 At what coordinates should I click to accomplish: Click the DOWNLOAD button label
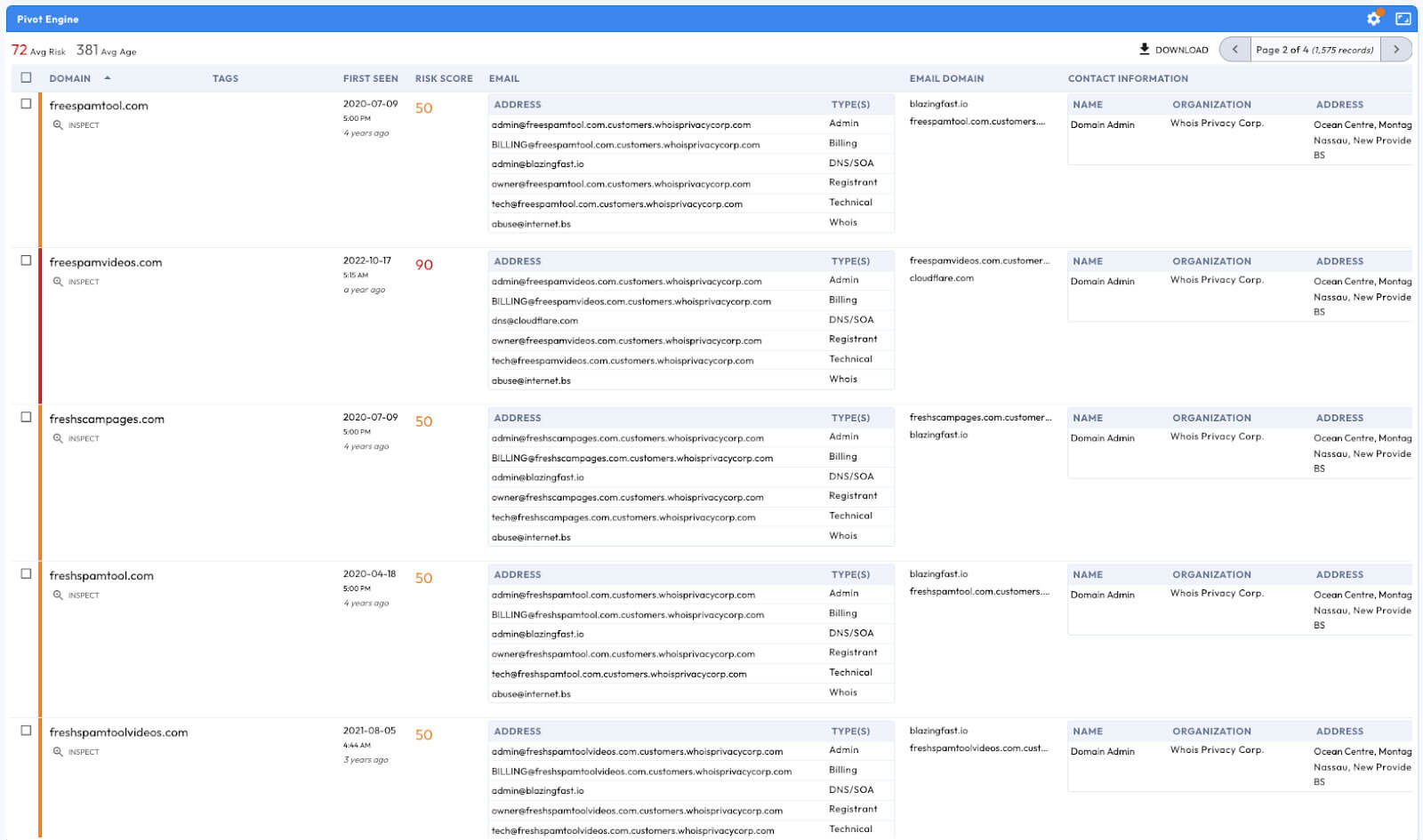pyautogui.click(x=1181, y=50)
